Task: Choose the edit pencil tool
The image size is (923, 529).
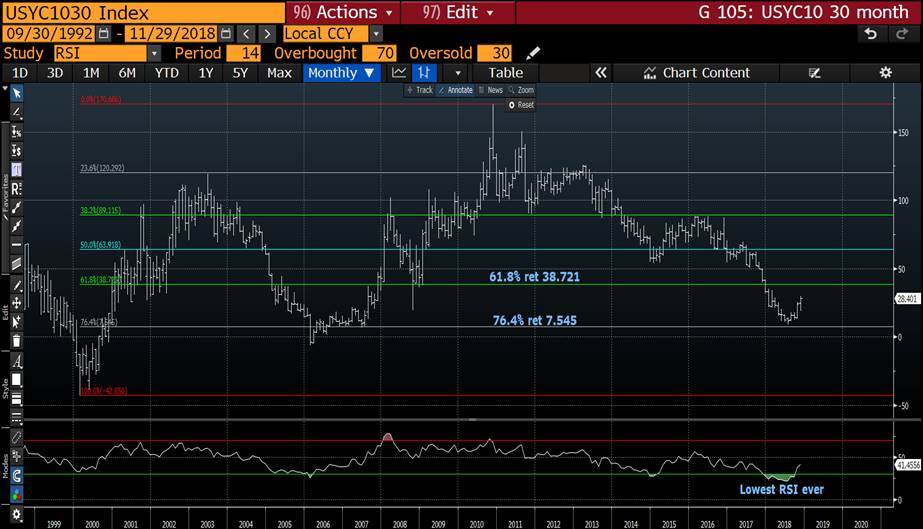Action: tap(16, 285)
